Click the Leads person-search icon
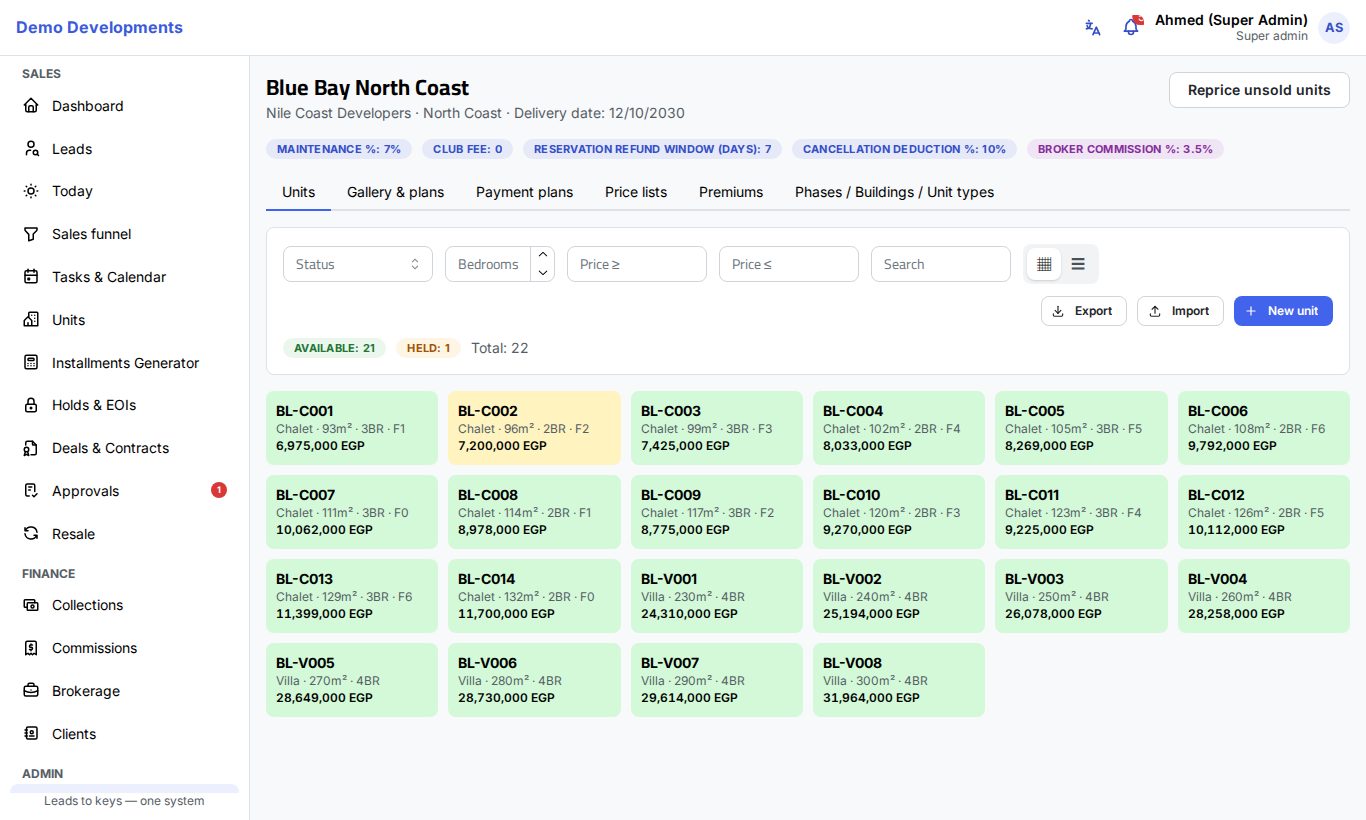This screenshot has width=1366, height=820. [31, 149]
